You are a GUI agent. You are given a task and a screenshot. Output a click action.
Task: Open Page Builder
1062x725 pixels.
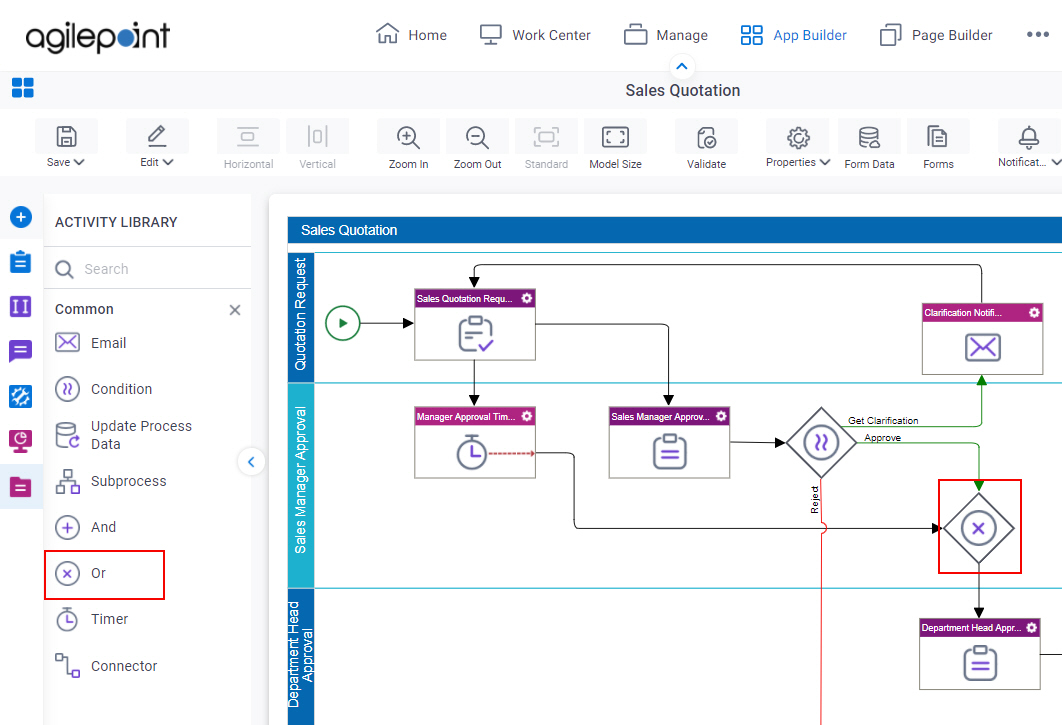[x=936, y=35]
